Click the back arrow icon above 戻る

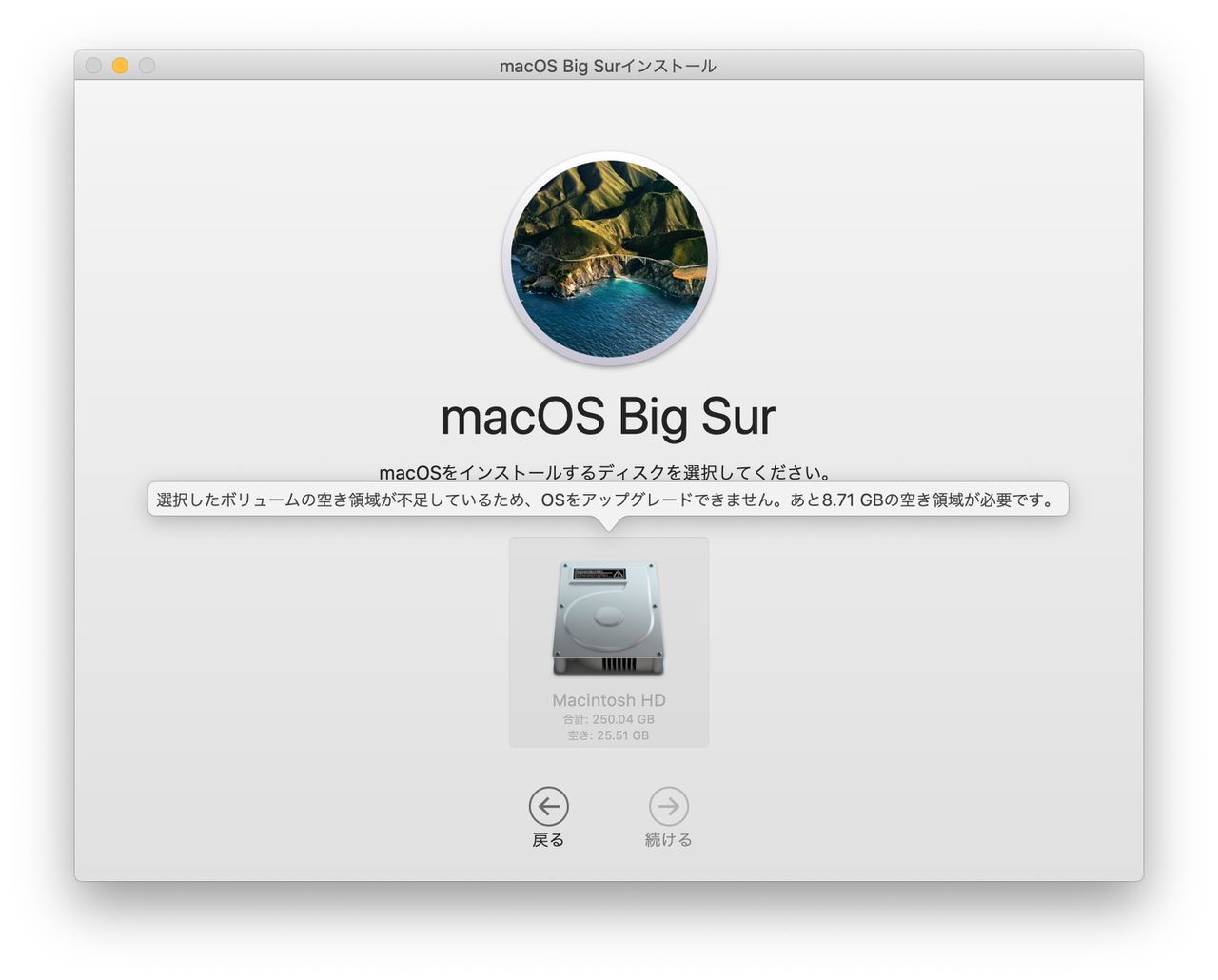click(x=548, y=806)
